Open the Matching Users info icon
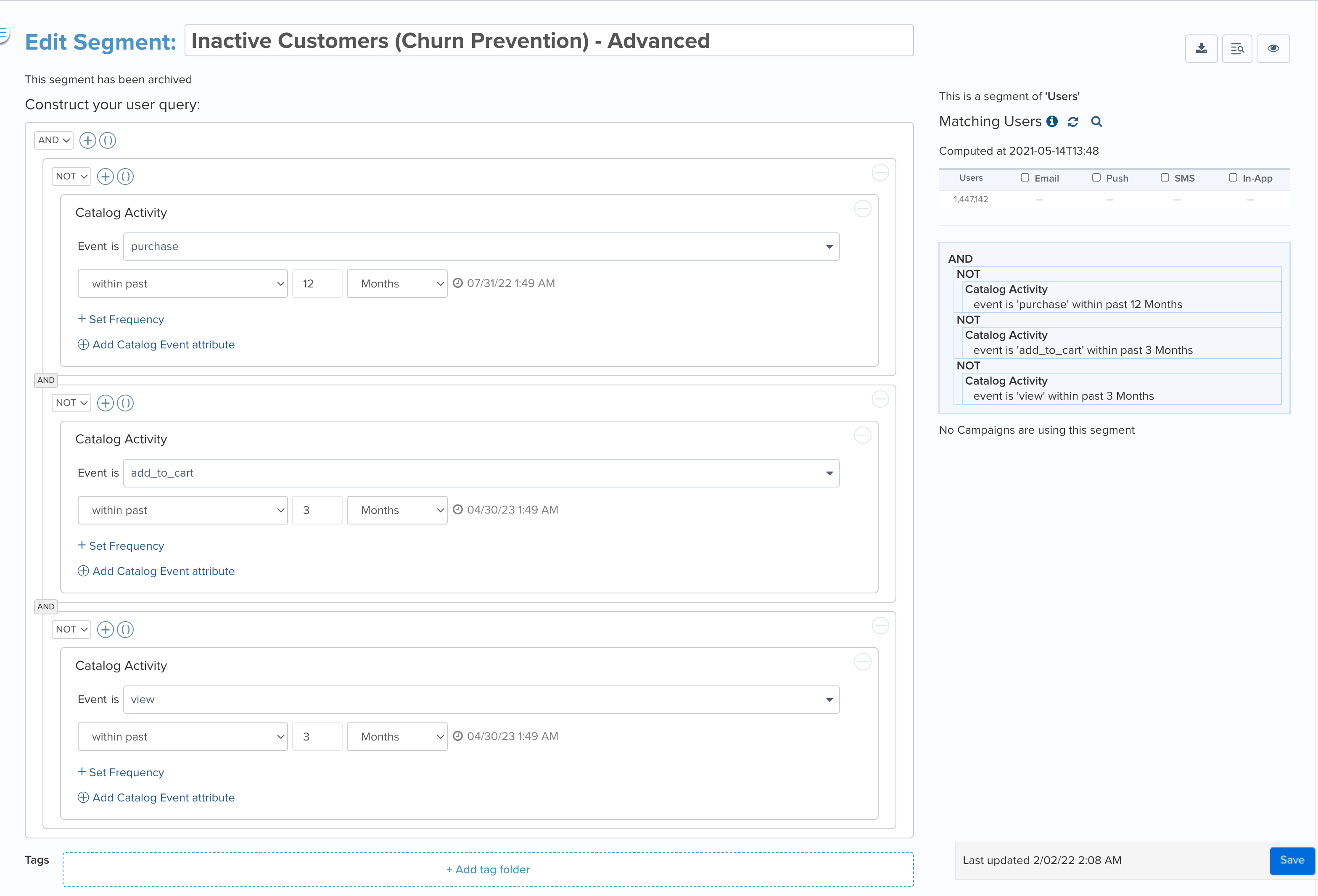Screen dimensions: 1318x896 1052,121
